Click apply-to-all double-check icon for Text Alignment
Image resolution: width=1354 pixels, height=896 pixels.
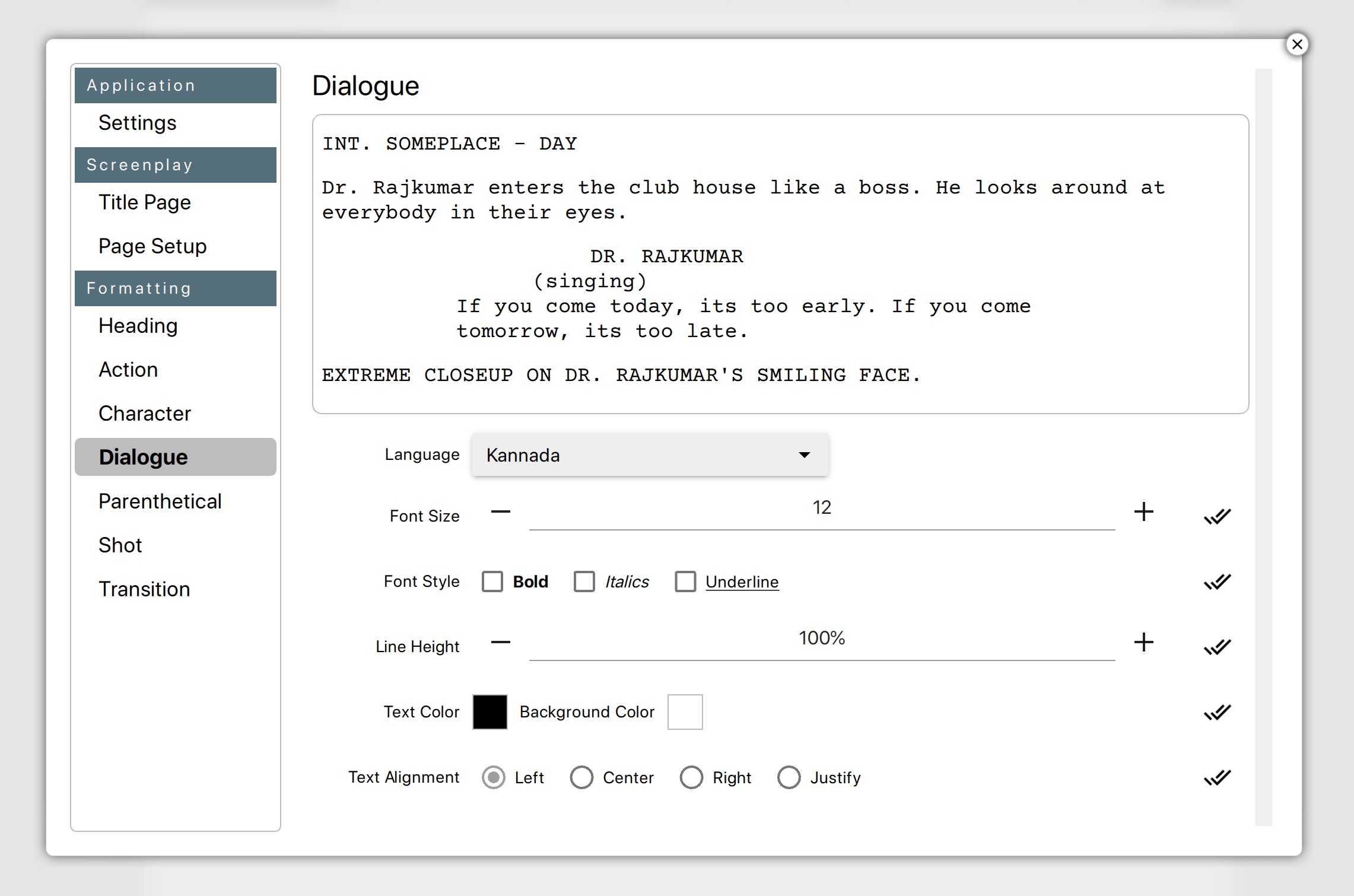(x=1217, y=777)
